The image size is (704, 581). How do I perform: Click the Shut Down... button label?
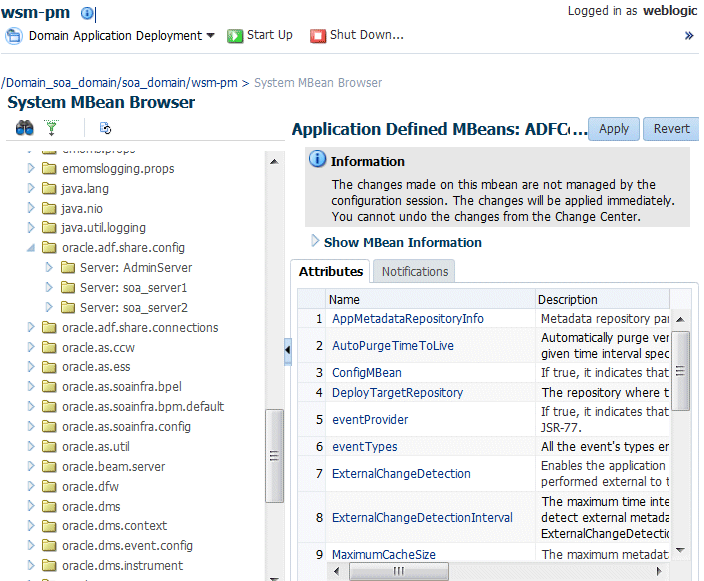[x=367, y=35]
